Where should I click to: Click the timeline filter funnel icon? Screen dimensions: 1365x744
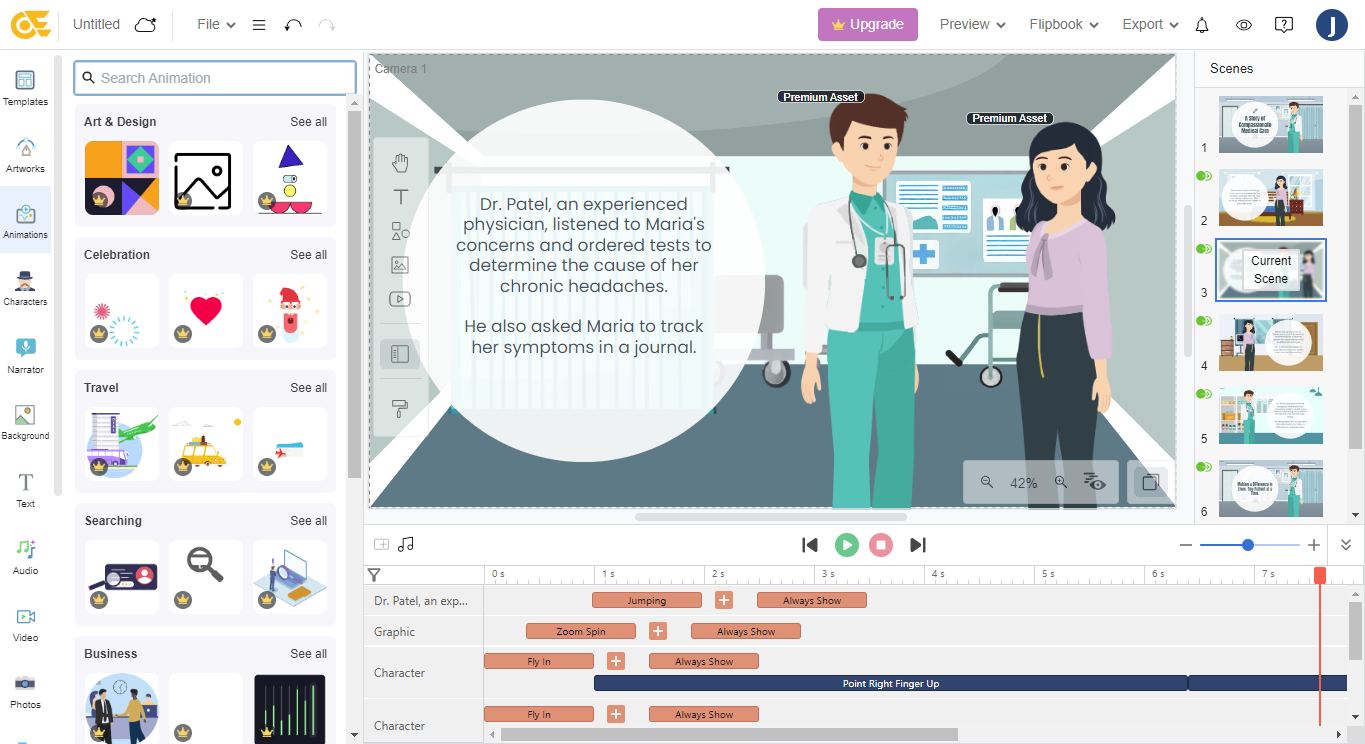pos(374,575)
